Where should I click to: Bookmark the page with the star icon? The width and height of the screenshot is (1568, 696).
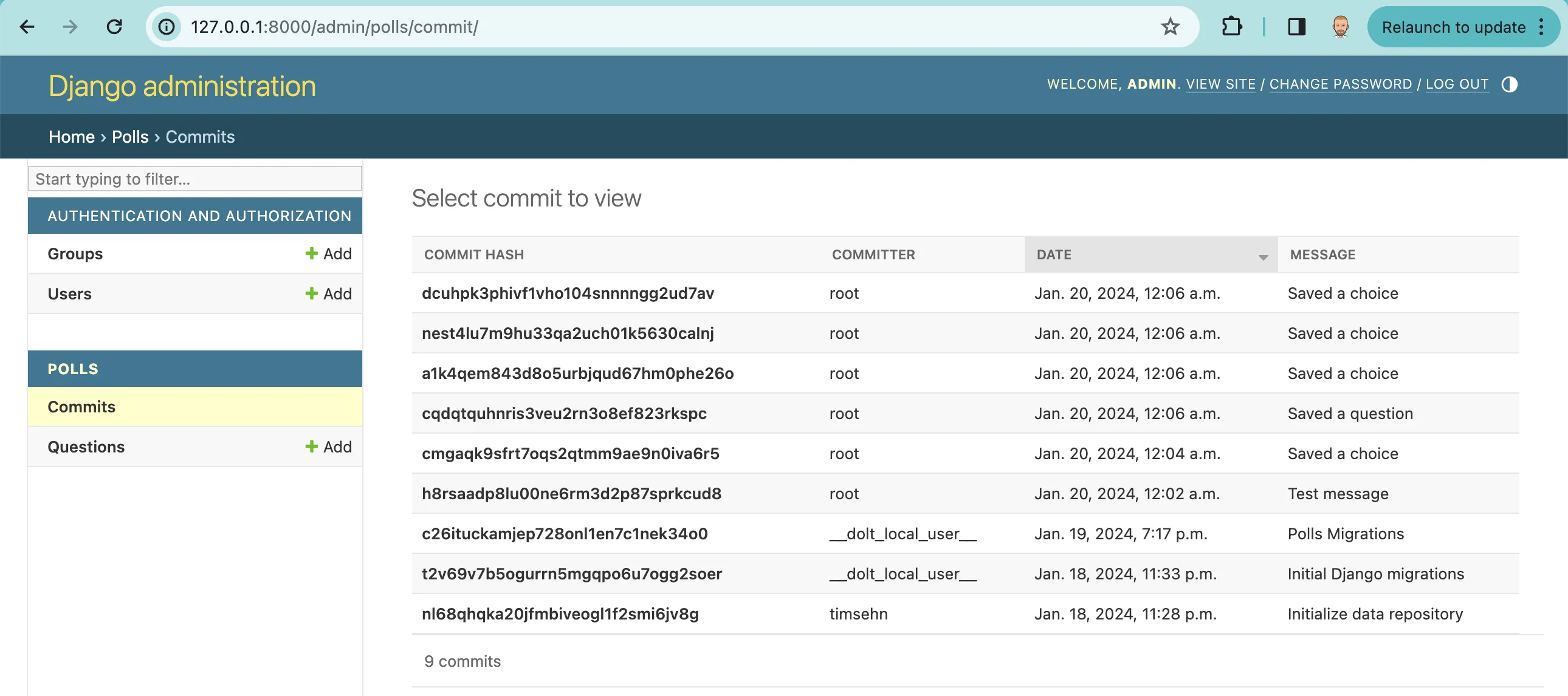coord(1170,27)
